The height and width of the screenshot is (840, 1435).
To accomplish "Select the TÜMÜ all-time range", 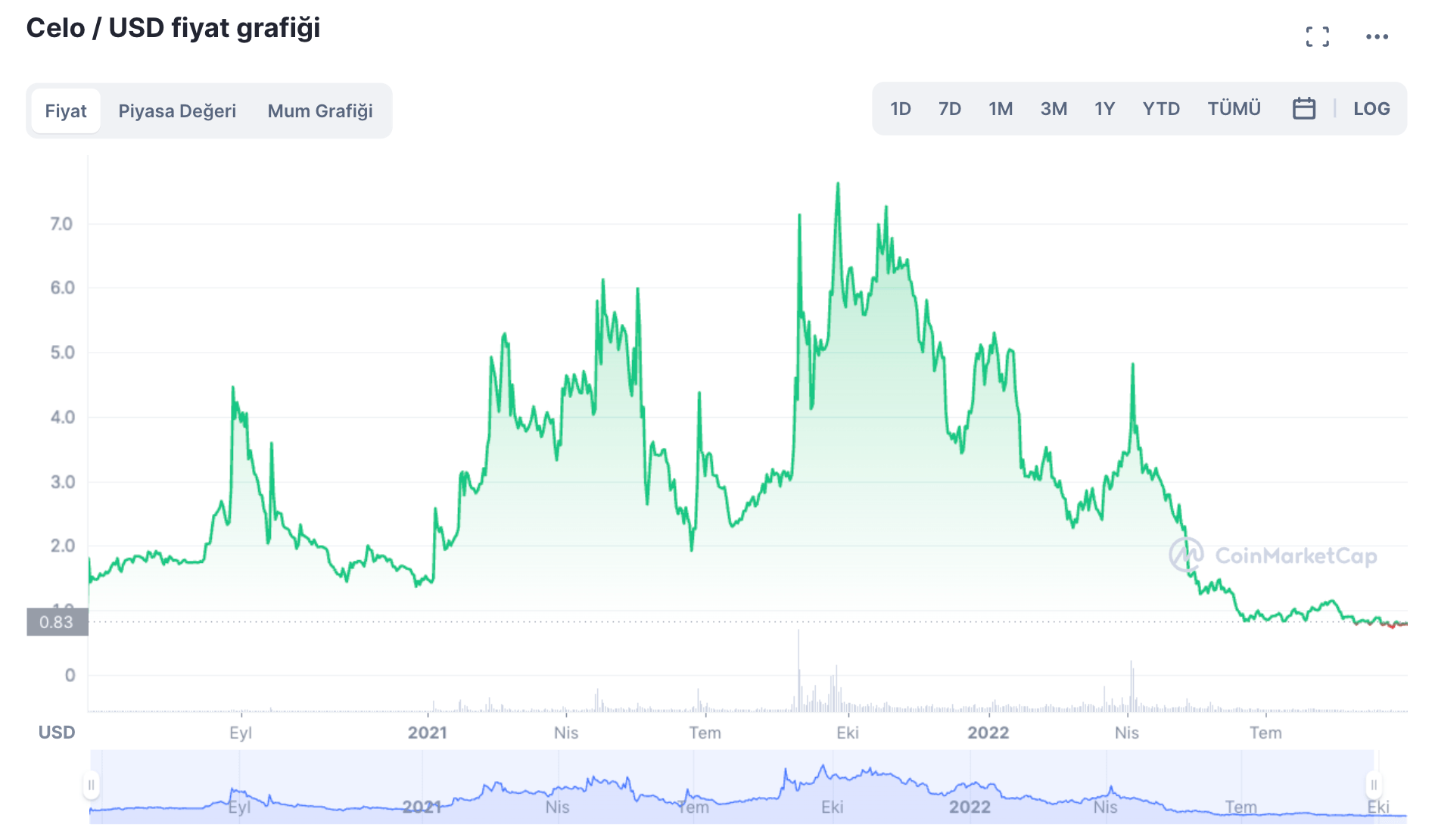I will pos(1234,109).
